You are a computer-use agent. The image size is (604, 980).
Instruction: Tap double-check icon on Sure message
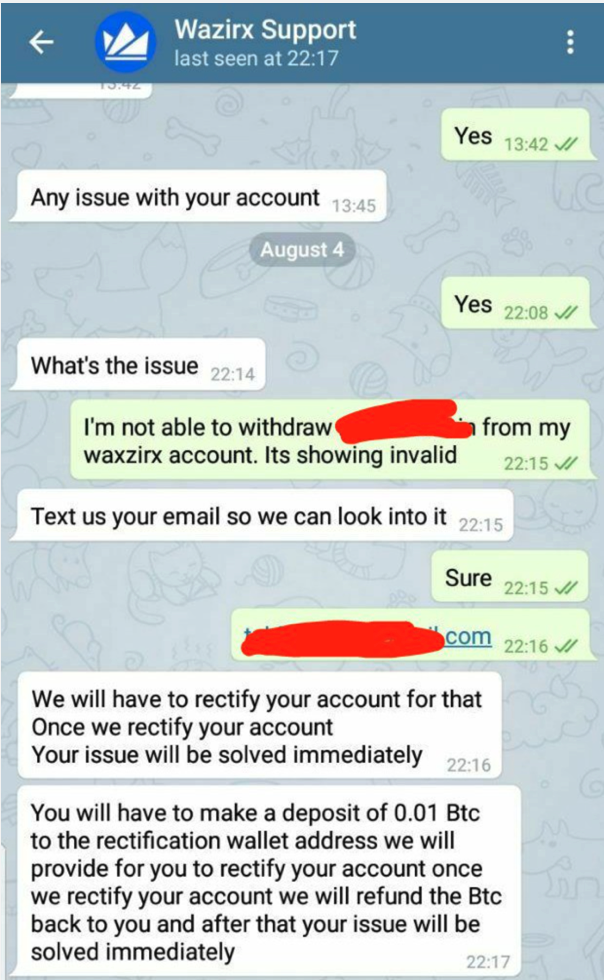point(566,588)
